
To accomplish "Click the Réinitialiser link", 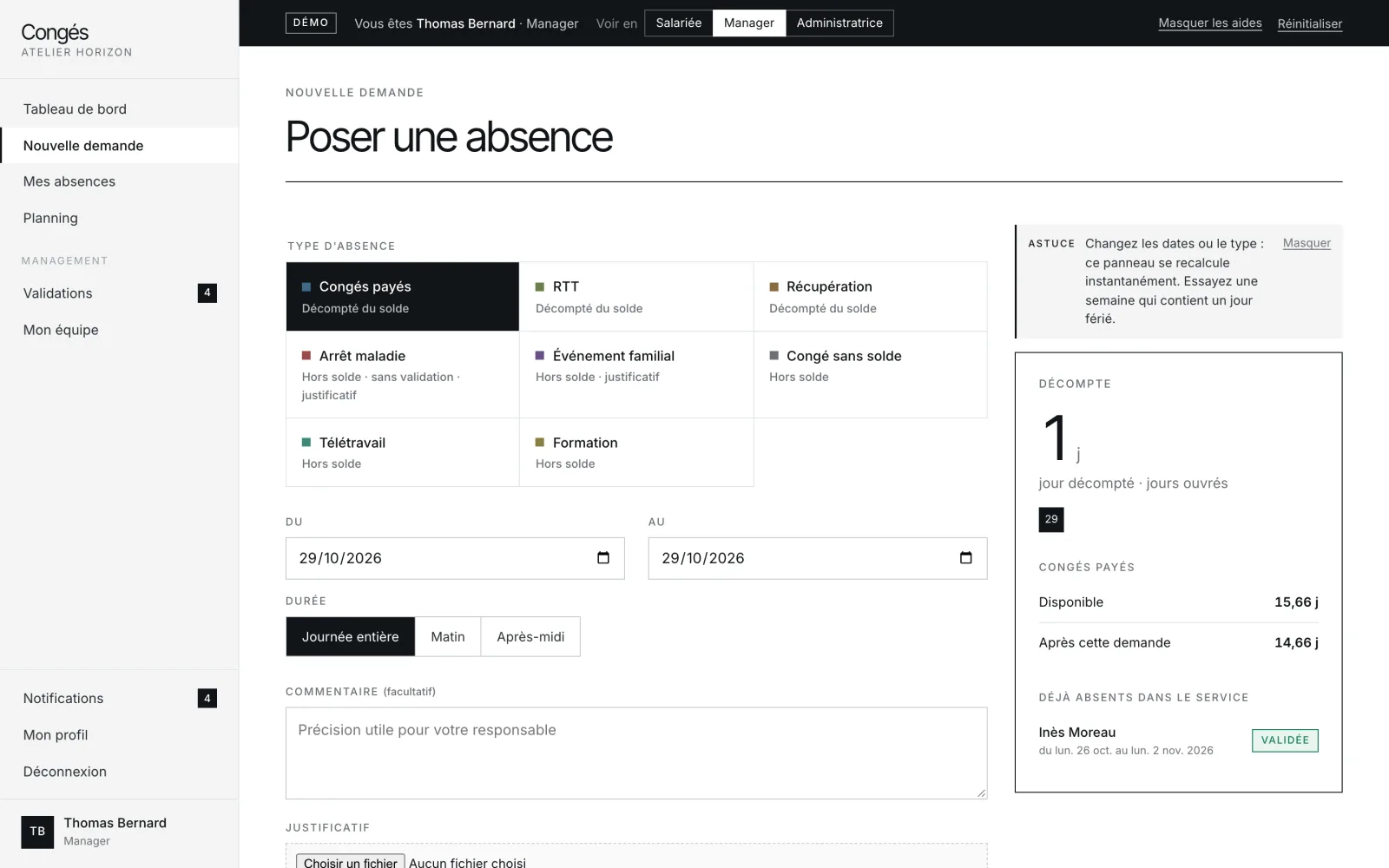I will [1310, 23].
